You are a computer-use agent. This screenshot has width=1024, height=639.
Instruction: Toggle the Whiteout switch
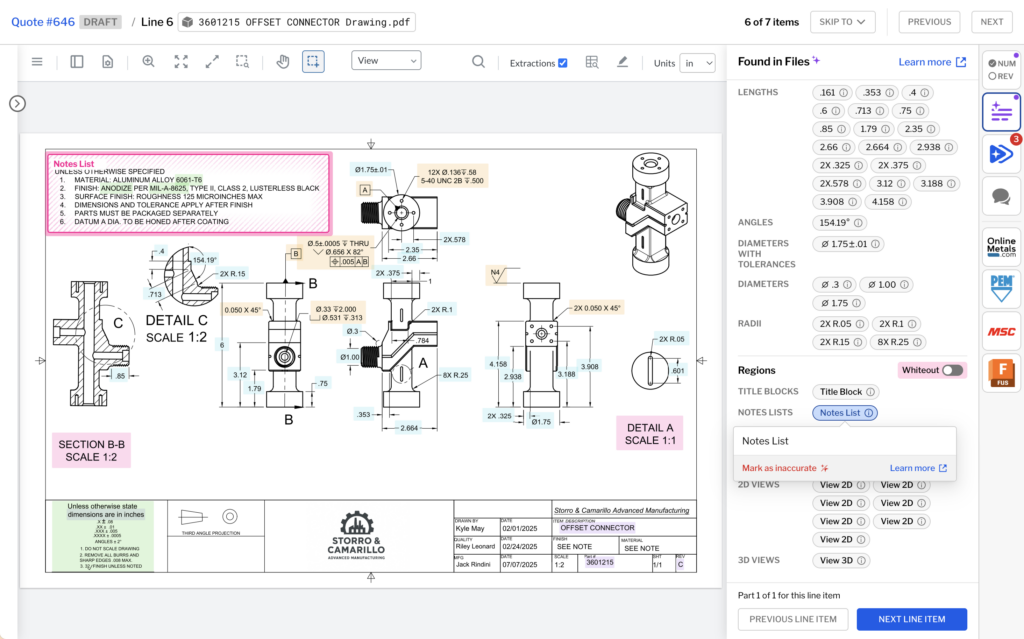(x=952, y=370)
